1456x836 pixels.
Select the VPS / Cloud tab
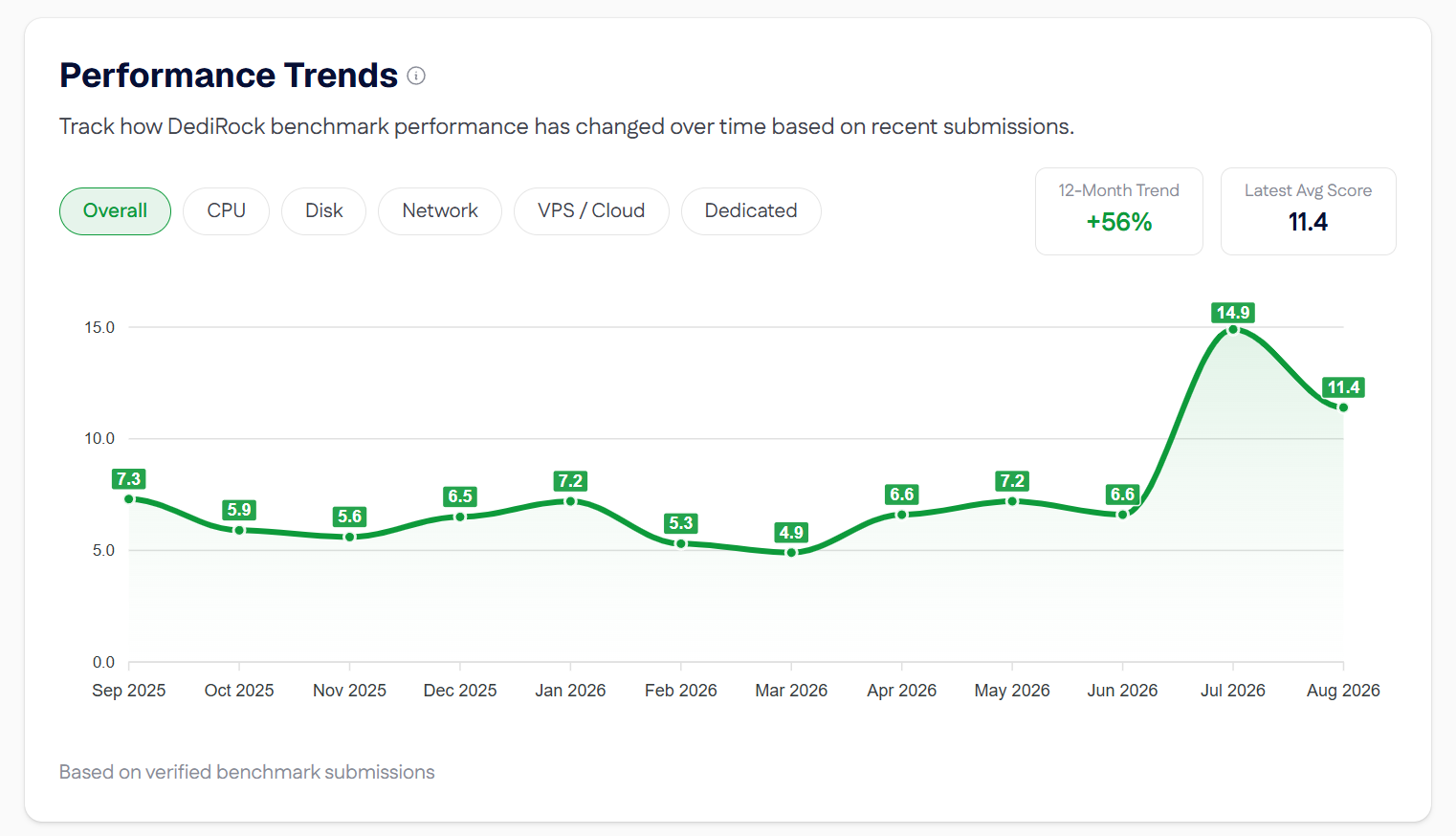591,211
